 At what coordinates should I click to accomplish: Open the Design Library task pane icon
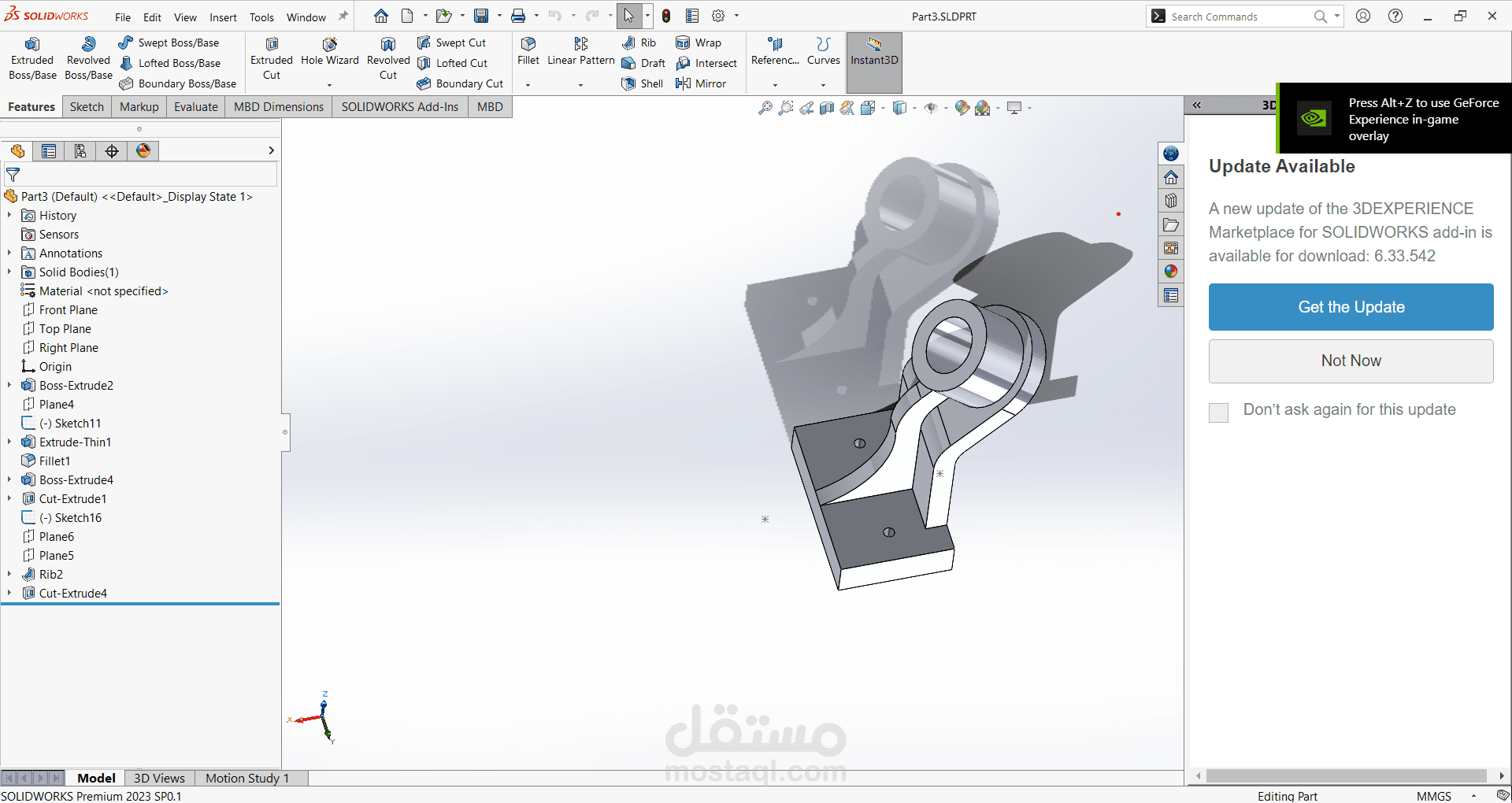click(1171, 201)
